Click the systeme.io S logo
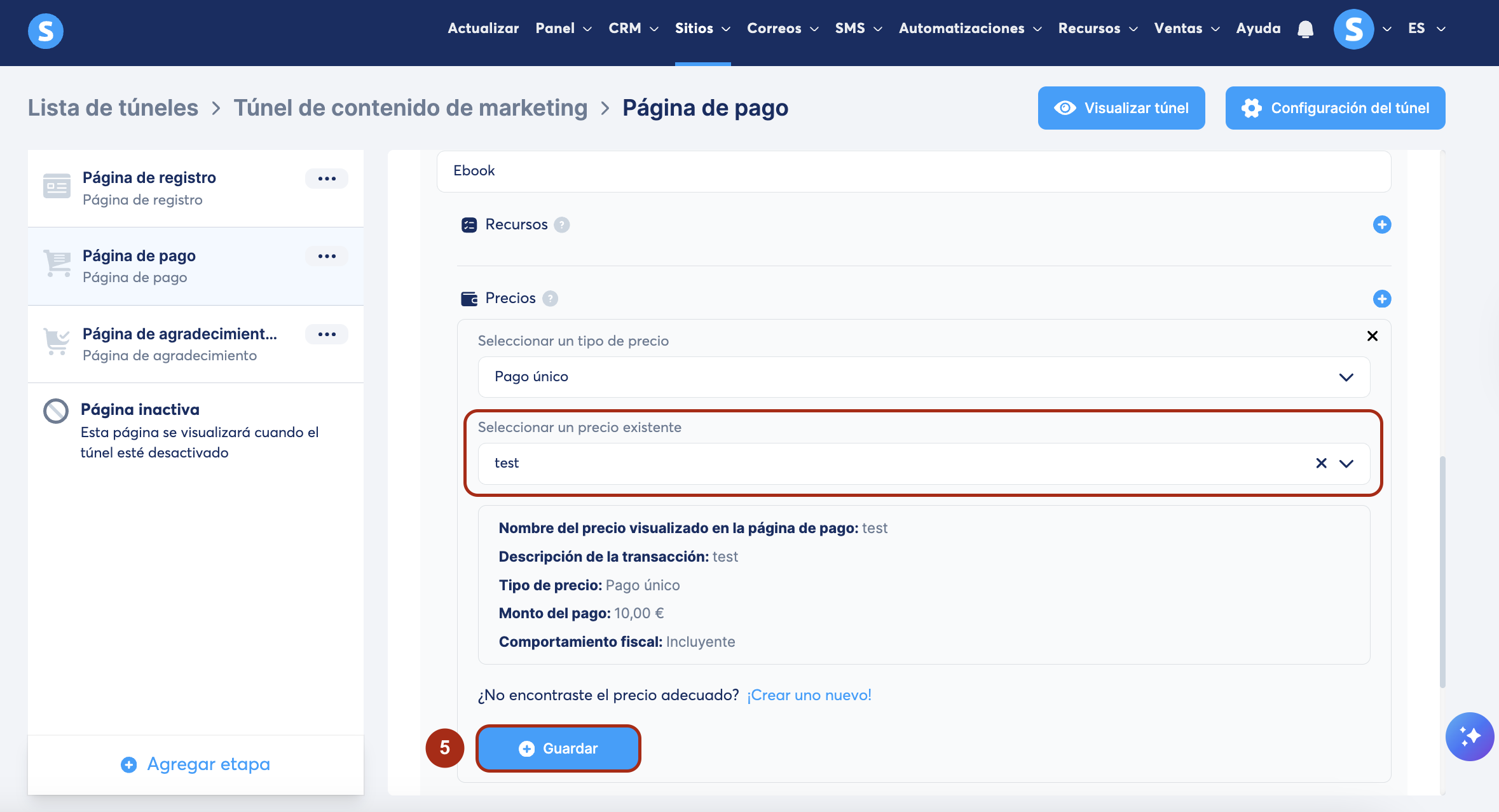Image resolution: width=1499 pixels, height=812 pixels. click(46, 30)
